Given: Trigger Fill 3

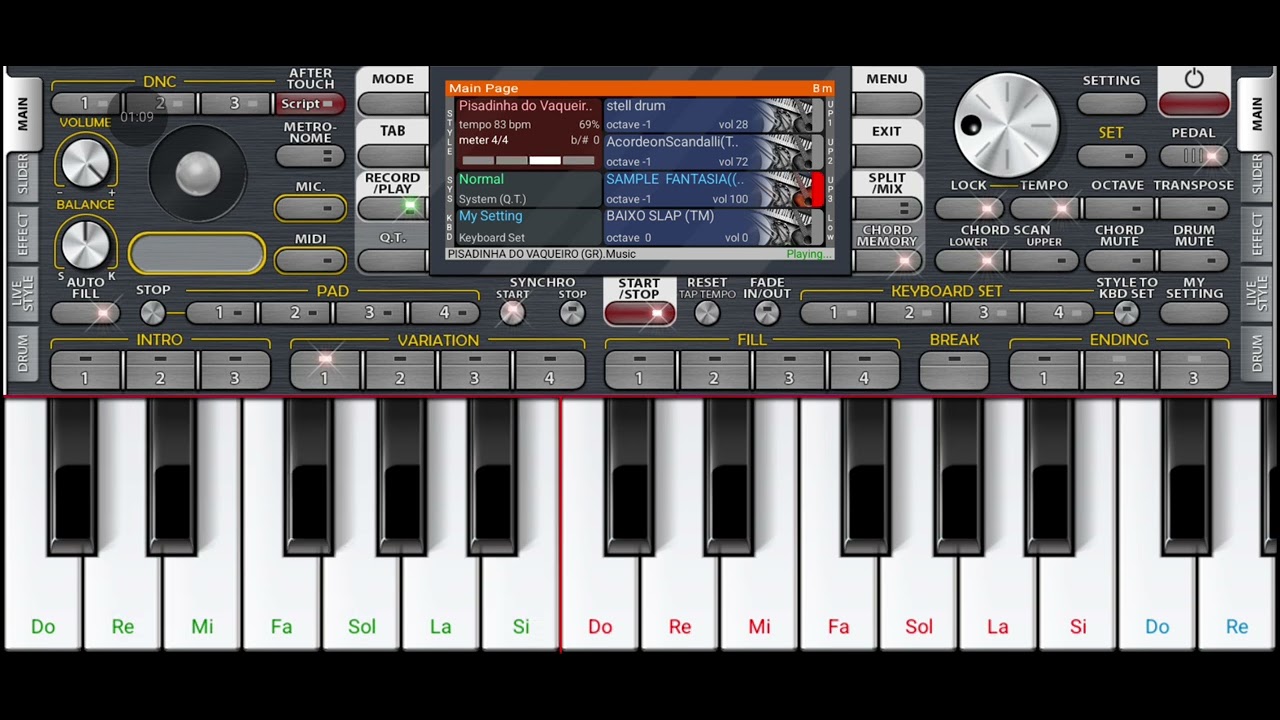Looking at the screenshot, I should pos(789,370).
